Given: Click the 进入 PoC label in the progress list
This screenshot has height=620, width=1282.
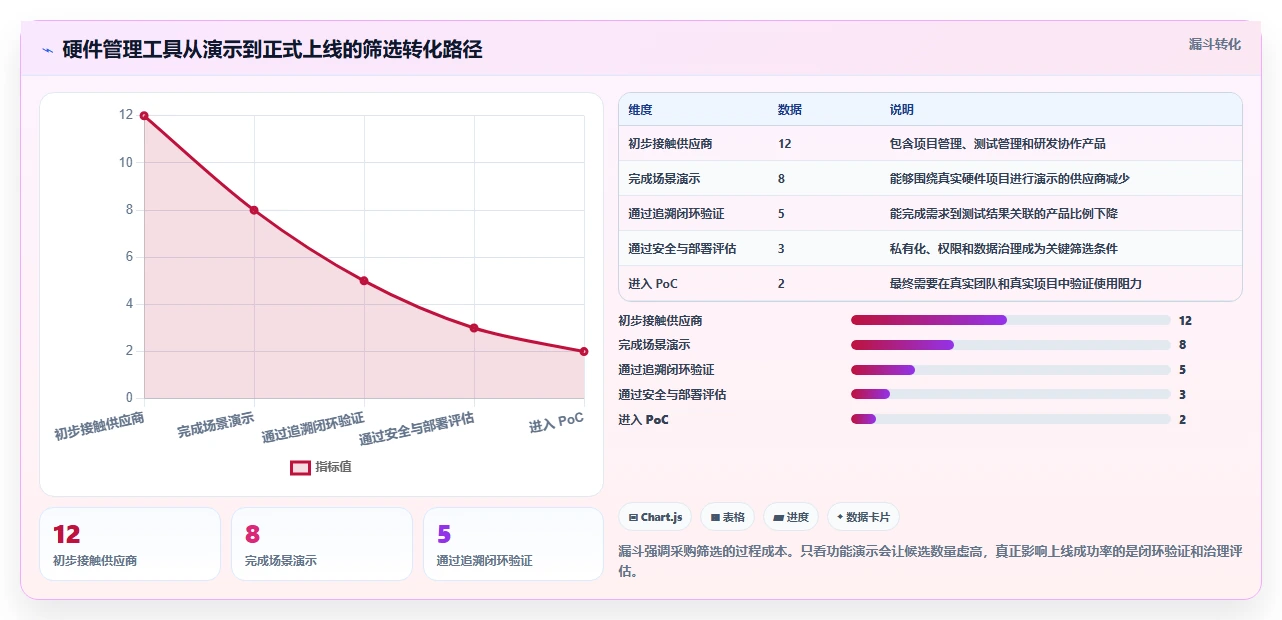Looking at the screenshot, I should pos(643,420).
